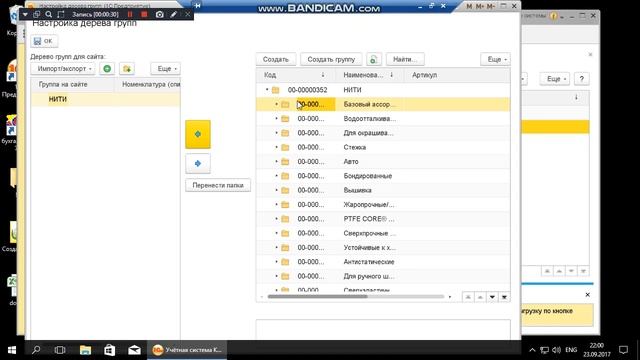Click the folder icon of Авто row
Screen dimensions: 640x360
tap(285, 162)
